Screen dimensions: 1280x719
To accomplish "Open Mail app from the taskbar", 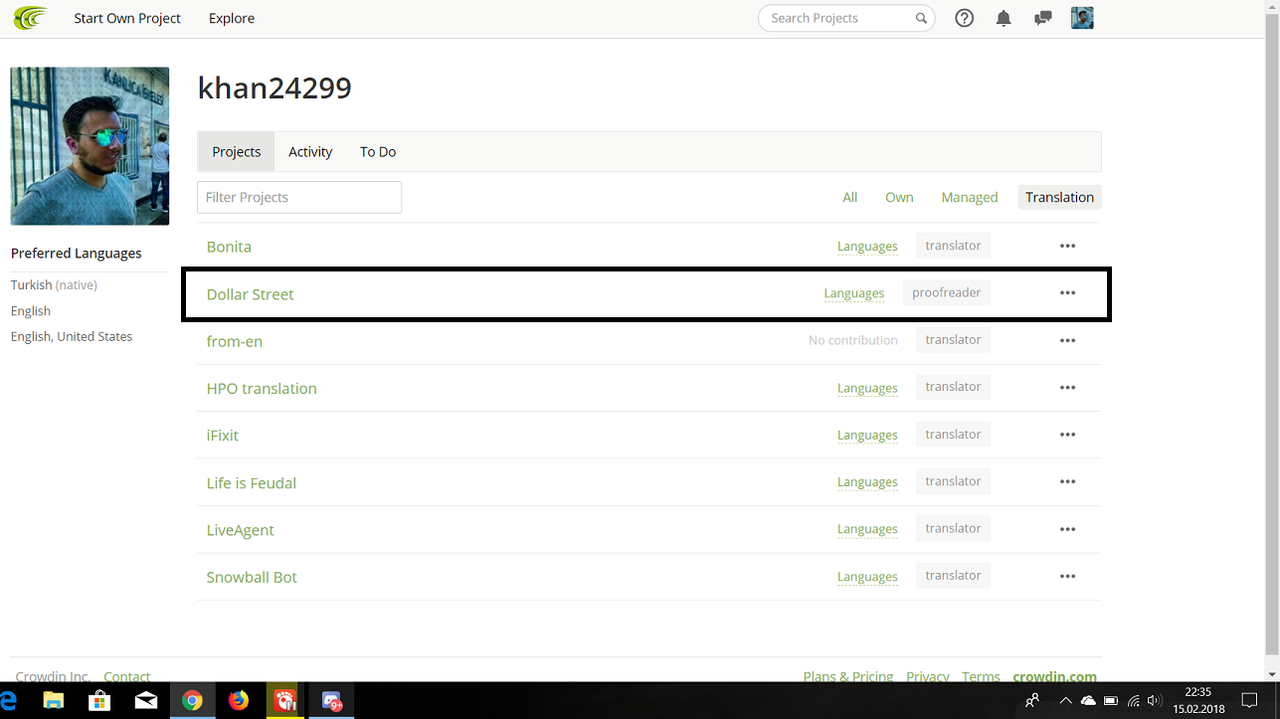I will 146,701.
